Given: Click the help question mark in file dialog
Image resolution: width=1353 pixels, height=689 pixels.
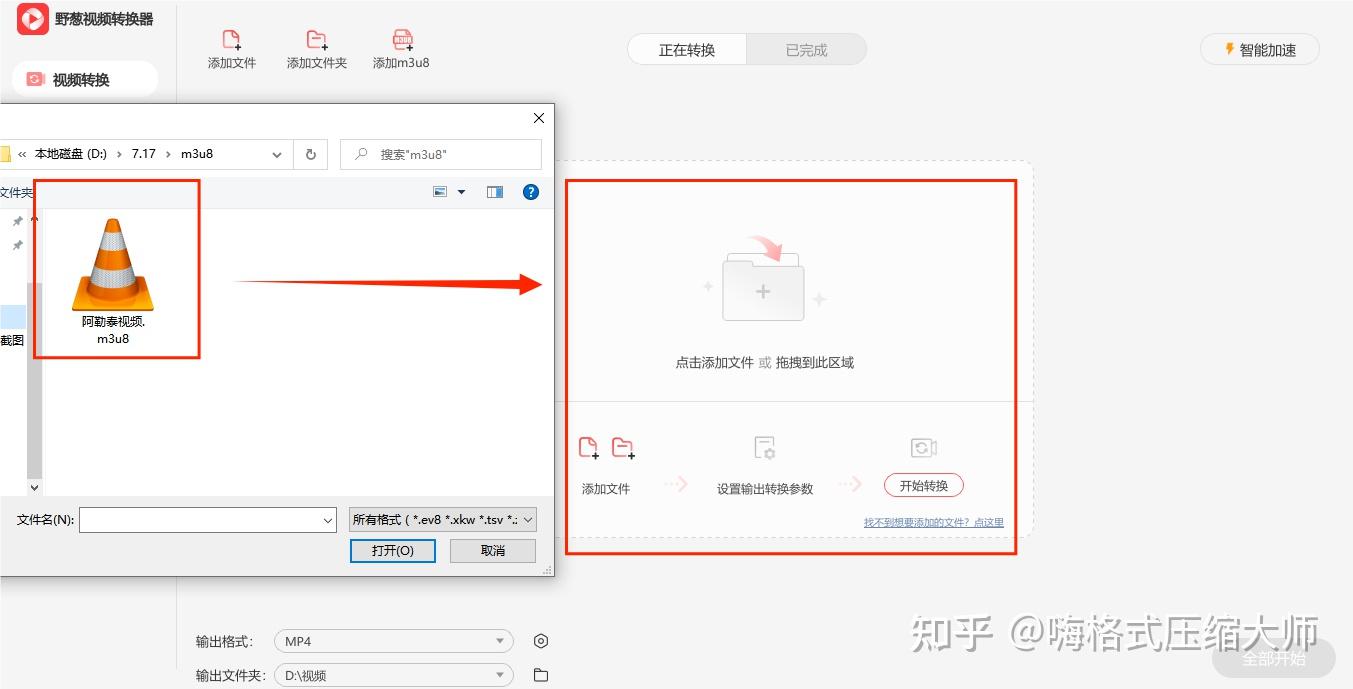Looking at the screenshot, I should click(x=530, y=191).
